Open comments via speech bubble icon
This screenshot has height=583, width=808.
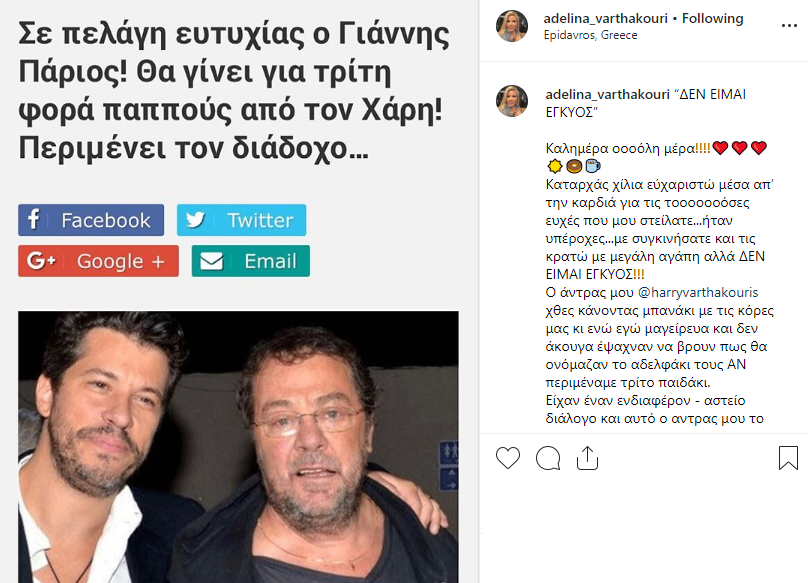click(x=548, y=458)
